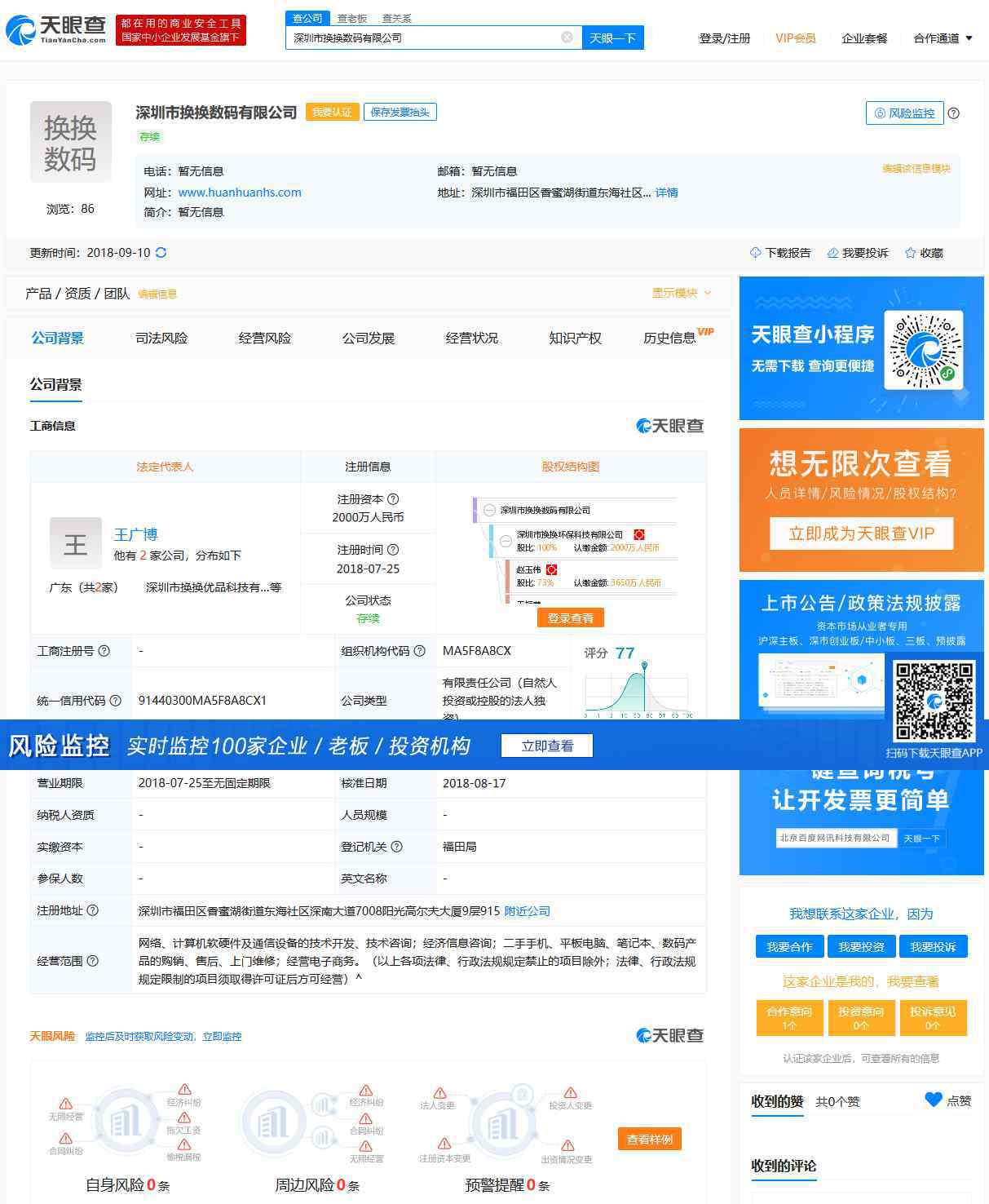
Task: Click the help icon next to 经营范围
Action: click(x=93, y=961)
